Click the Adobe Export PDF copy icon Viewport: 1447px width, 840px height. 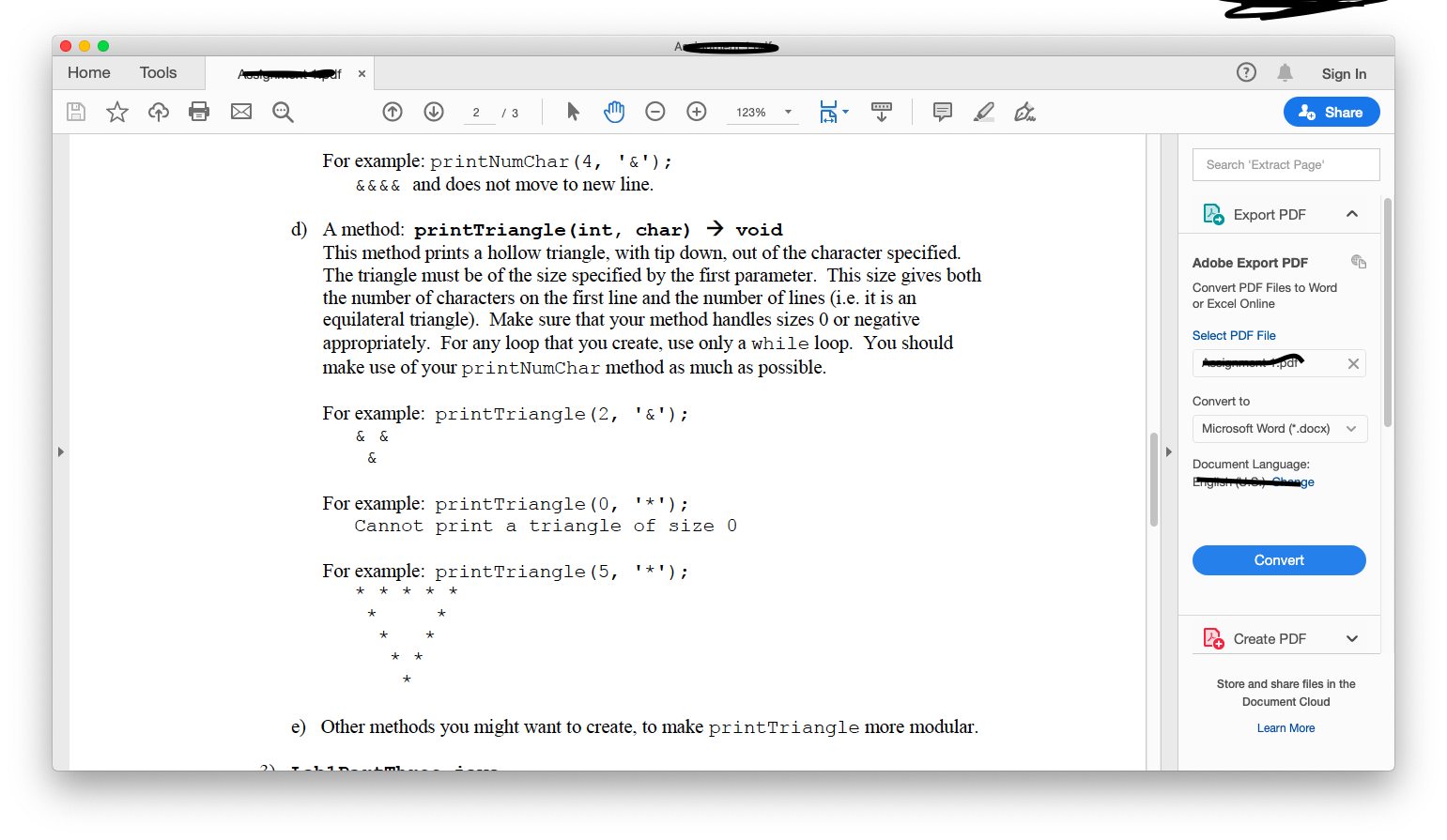pyautogui.click(x=1359, y=262)
